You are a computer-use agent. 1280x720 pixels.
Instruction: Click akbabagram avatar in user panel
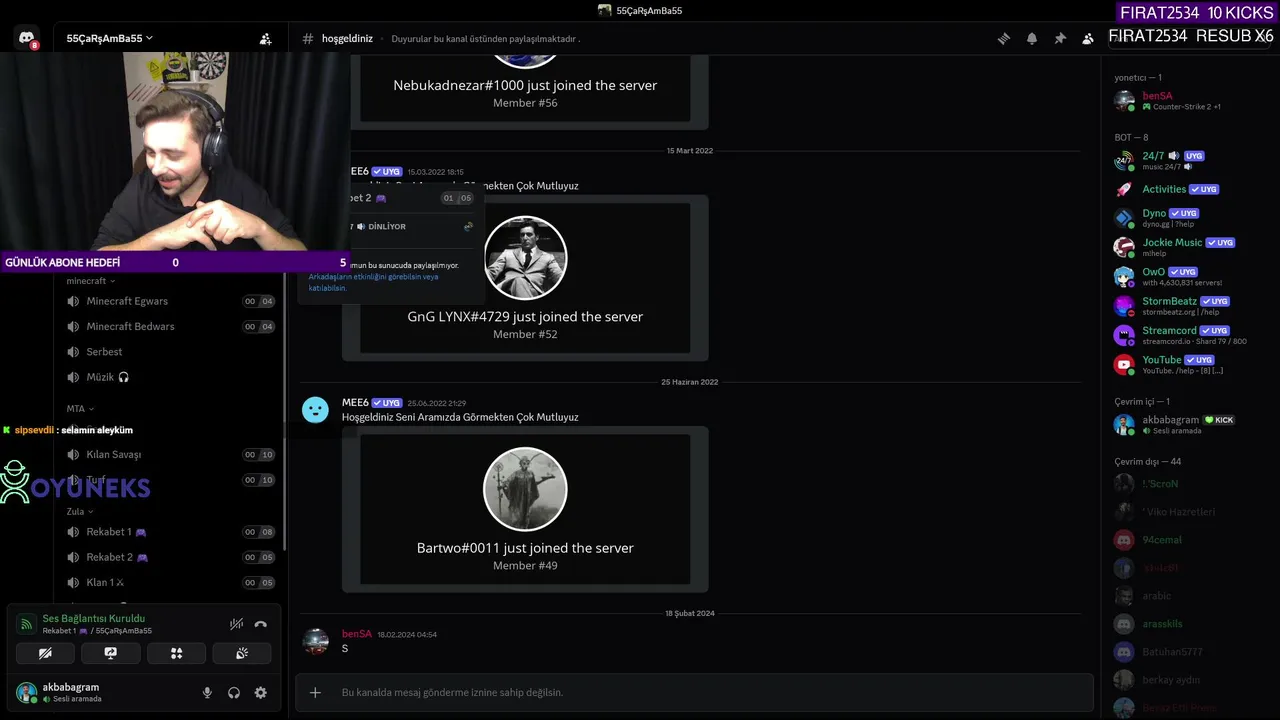(27, 692)
